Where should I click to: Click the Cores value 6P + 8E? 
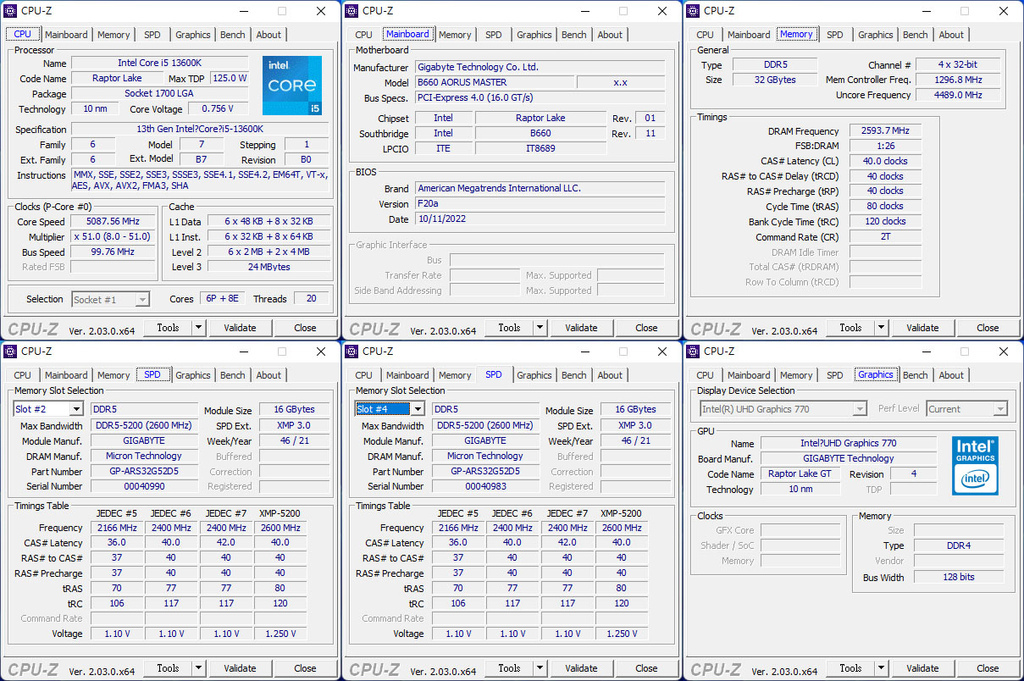coord(222,298)
